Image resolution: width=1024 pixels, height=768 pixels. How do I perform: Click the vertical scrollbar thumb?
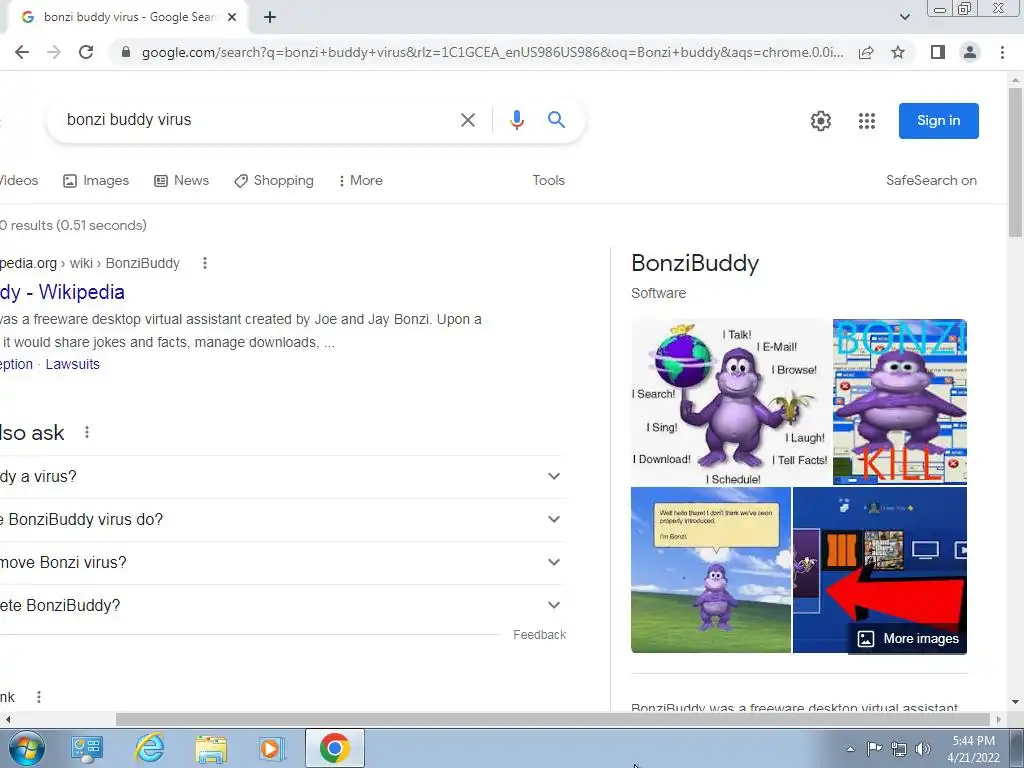[1015, 162]
